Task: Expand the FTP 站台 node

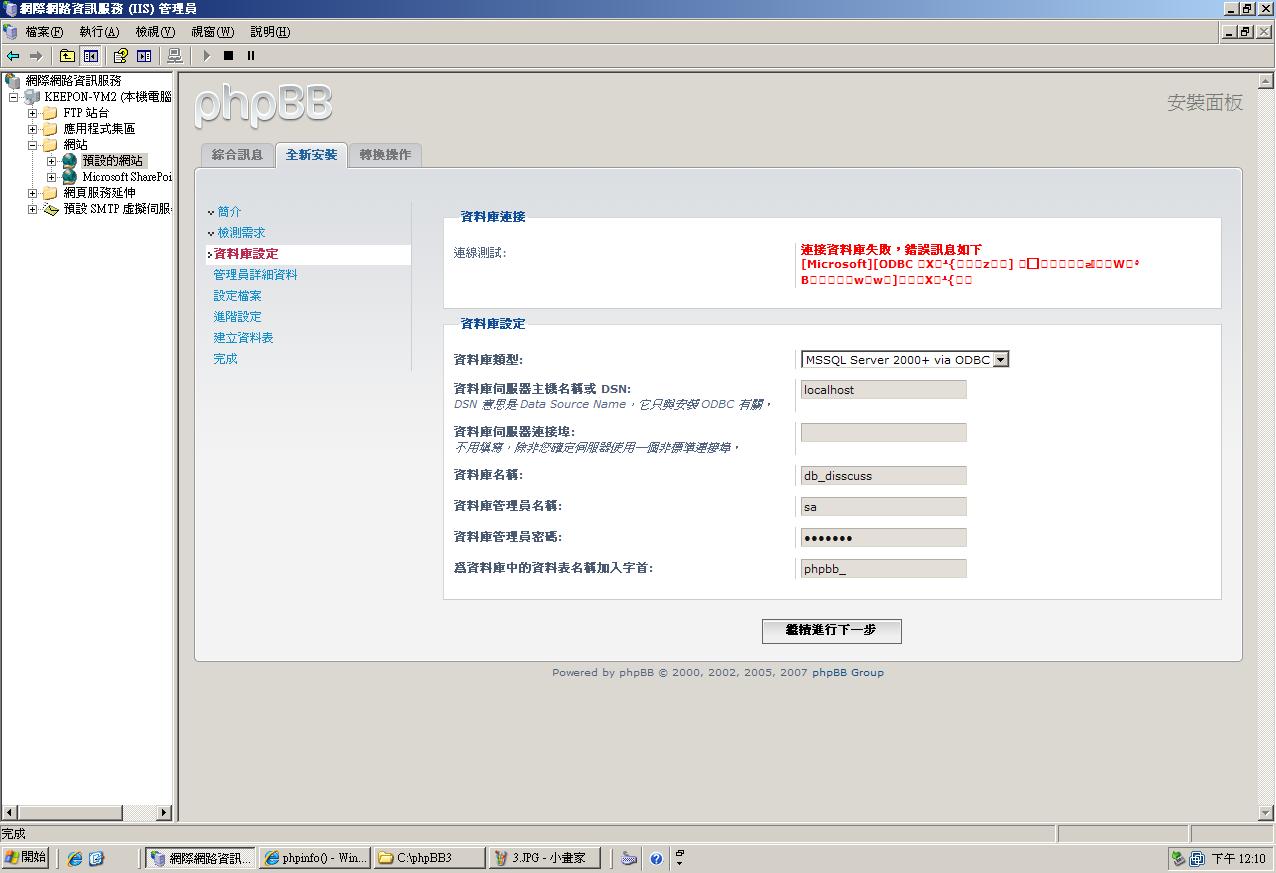Action: (33, 113)
